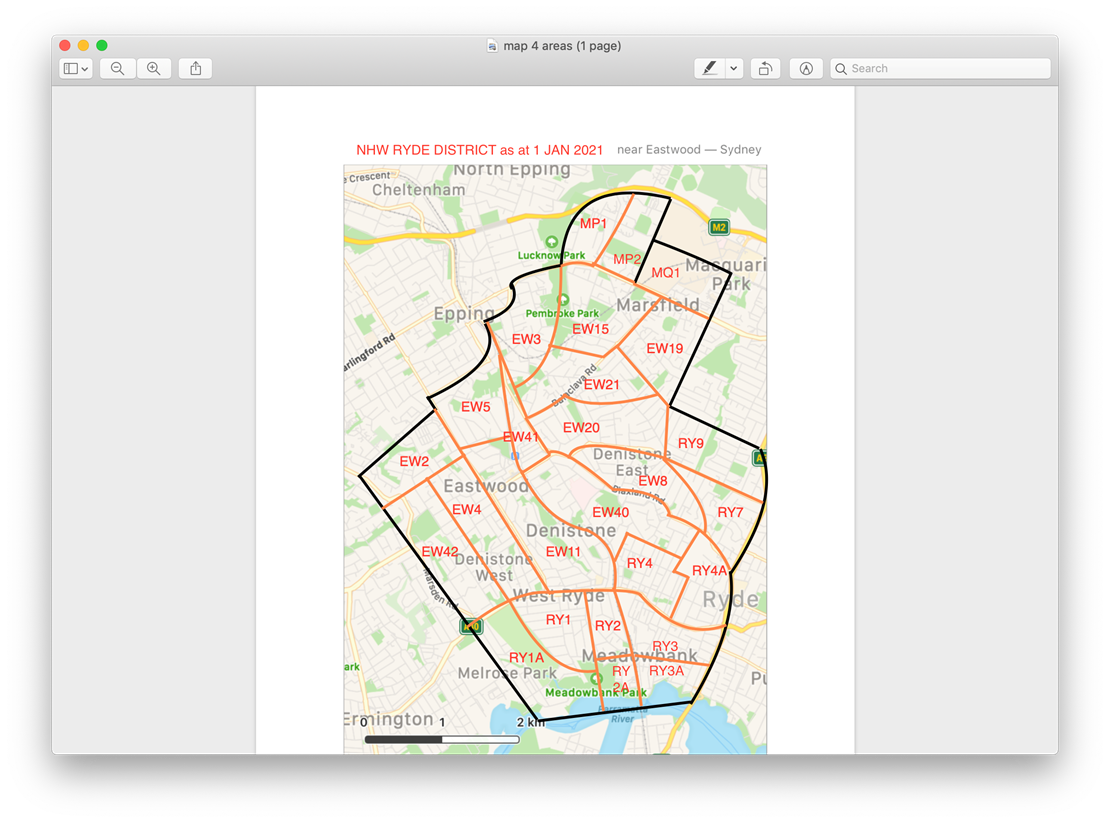Select the Highlight pen tool in the toolbar
This screenshot has height=823, width=1110.
coord(712,68)
